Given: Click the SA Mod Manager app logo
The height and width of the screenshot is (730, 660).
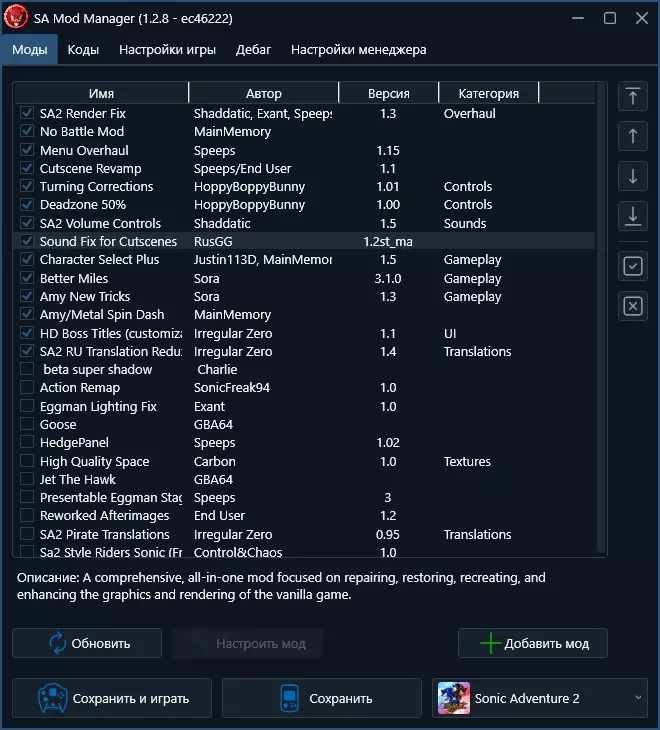Looking at the screenshot, I should 15,17.
